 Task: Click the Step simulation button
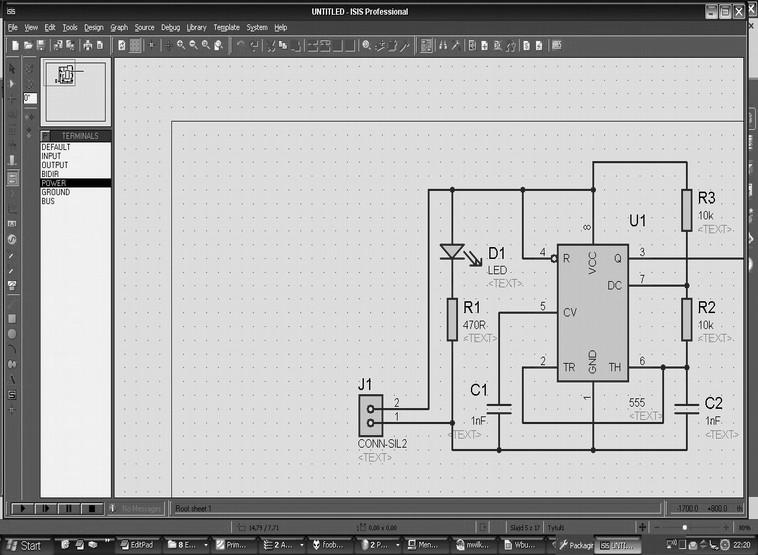tap(46, 508)
